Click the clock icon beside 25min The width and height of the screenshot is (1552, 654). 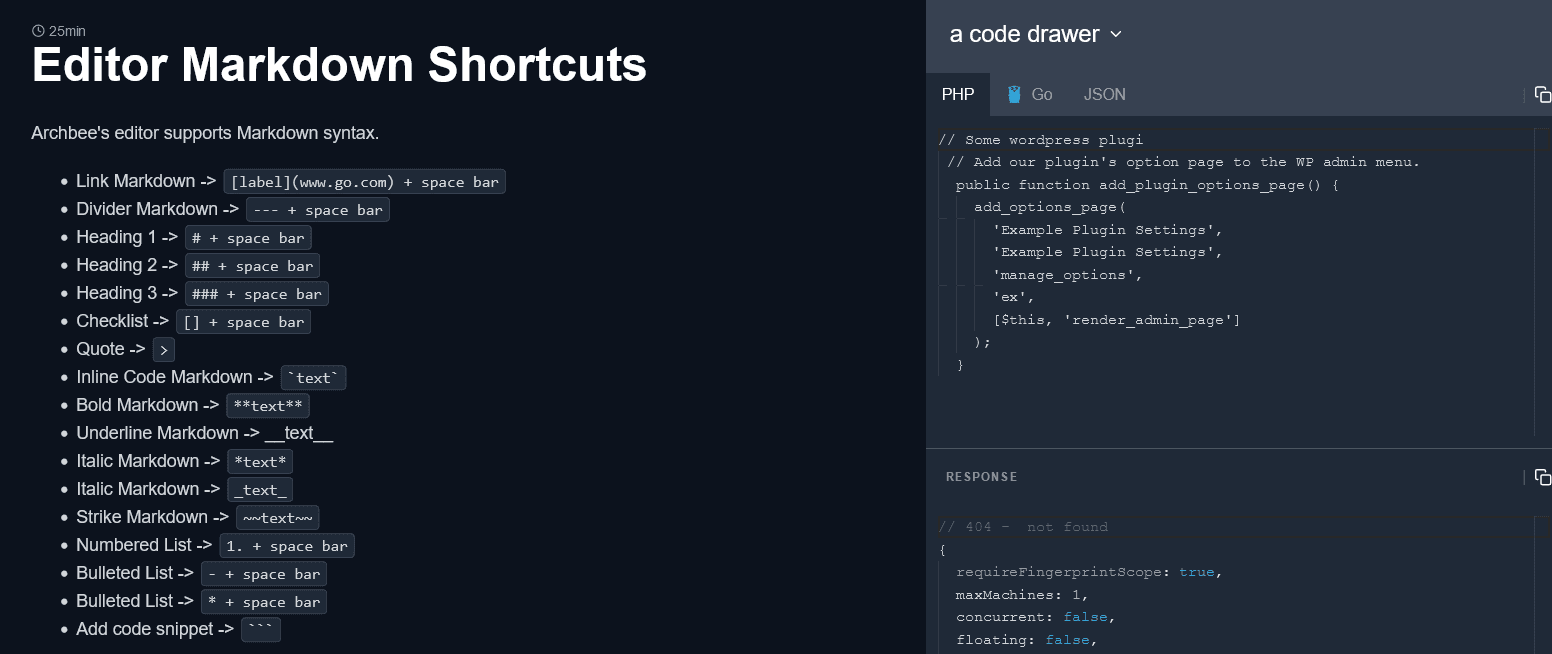coord(38,31)
